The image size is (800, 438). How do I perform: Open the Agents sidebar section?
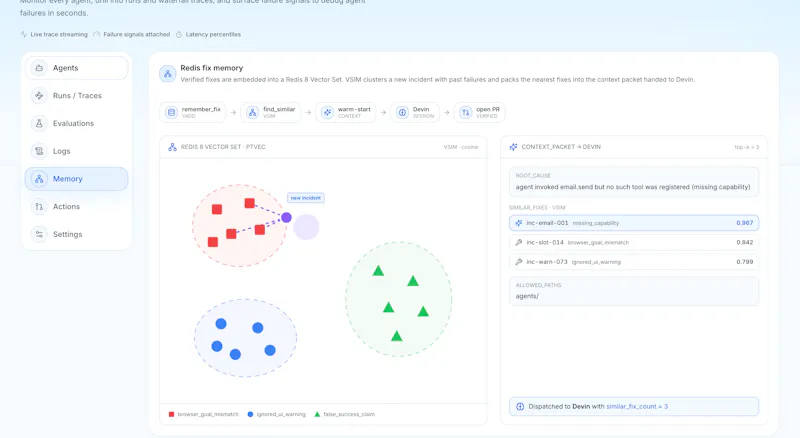pos(77,68)
